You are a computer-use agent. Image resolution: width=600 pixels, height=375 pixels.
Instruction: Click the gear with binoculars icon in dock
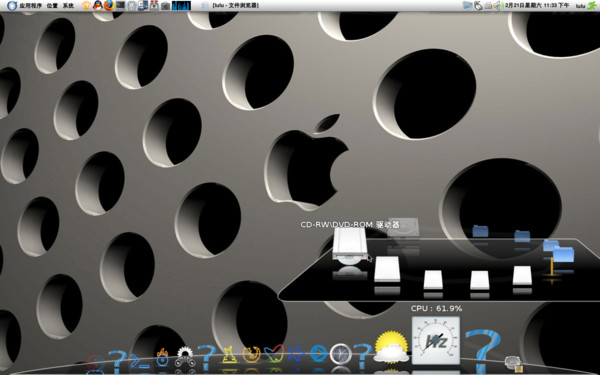click(186, 357)
